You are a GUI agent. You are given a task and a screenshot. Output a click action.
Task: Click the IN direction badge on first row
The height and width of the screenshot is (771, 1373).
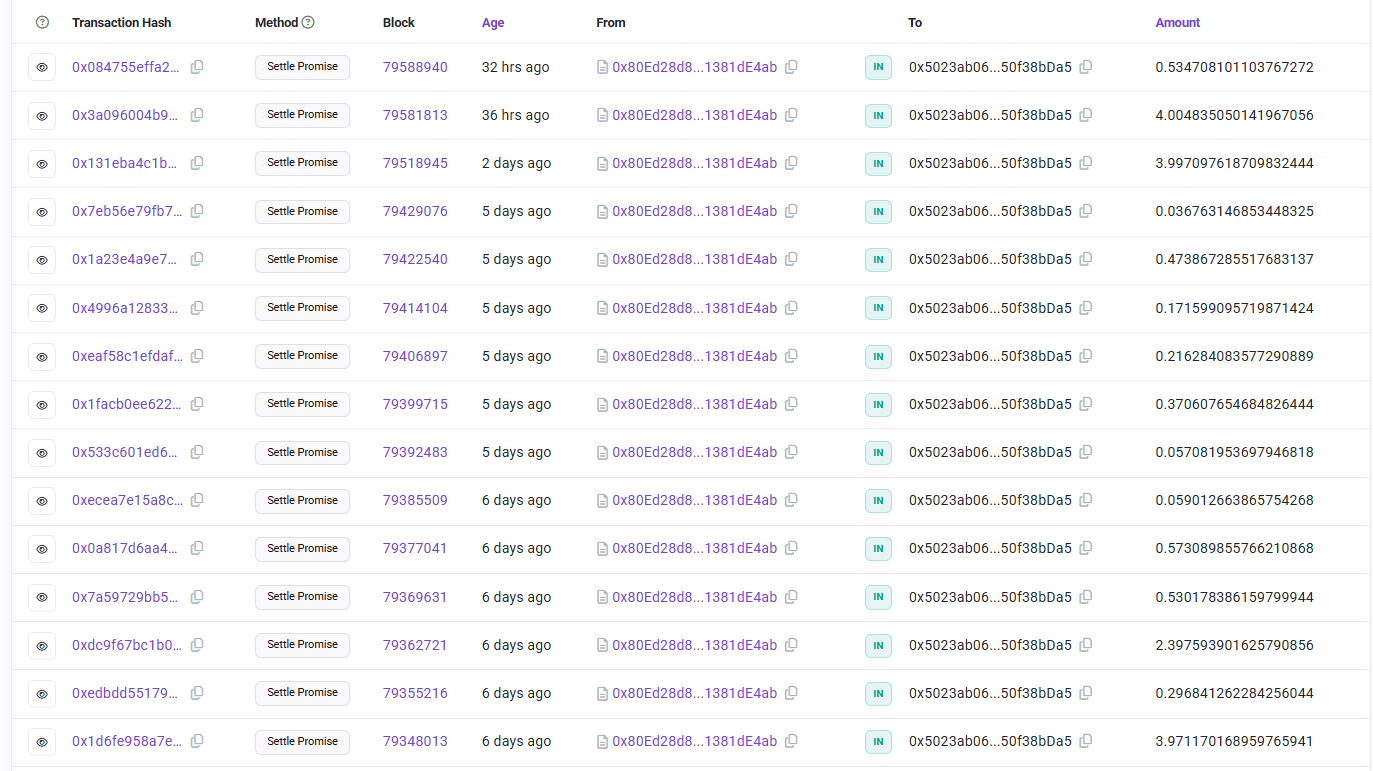(878, 67)
